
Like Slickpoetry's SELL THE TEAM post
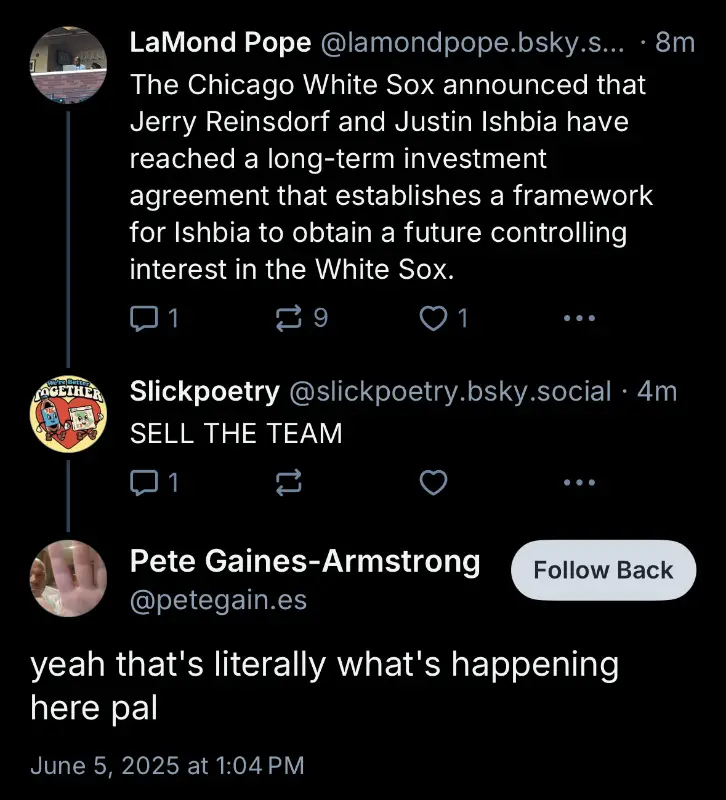tap(433, 484)
